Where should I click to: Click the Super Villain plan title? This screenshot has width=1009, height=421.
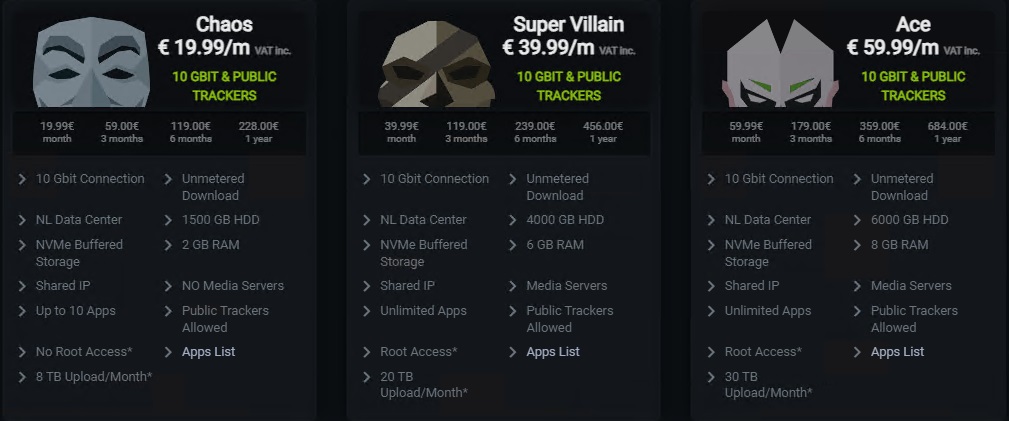pyautogui.click(x=568, y=24)
